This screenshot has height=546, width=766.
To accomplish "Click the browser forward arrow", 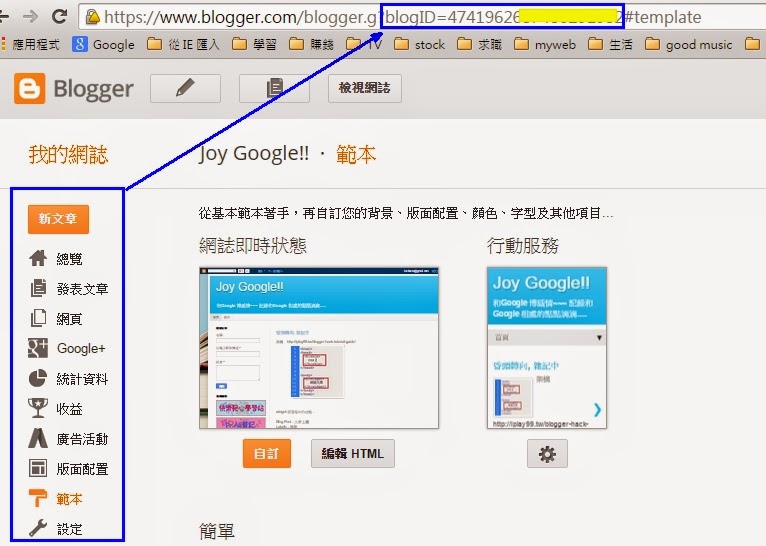I will [30, 17].
